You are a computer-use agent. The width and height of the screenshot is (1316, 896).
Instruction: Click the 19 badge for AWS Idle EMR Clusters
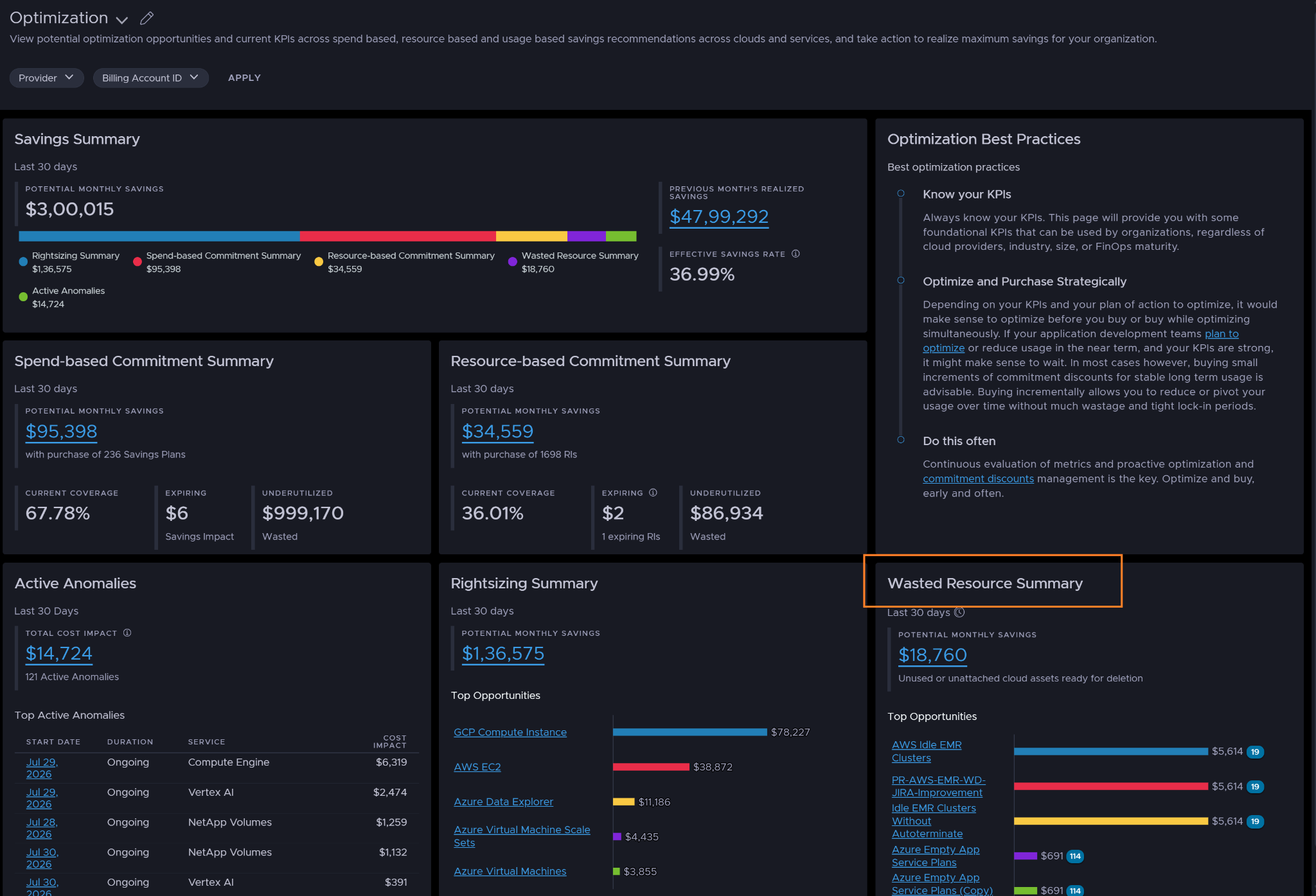[1255, 751]
